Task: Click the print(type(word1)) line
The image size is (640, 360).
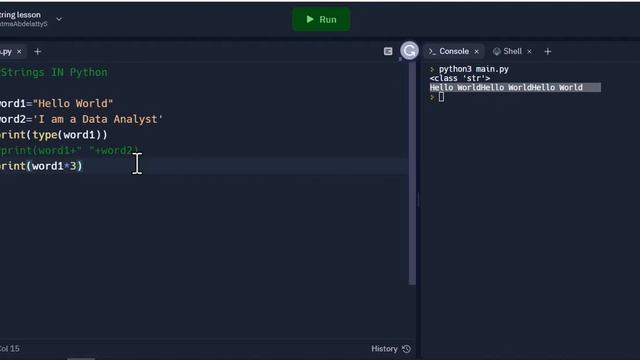Action: pyautogui.click(x=53, y=135)
